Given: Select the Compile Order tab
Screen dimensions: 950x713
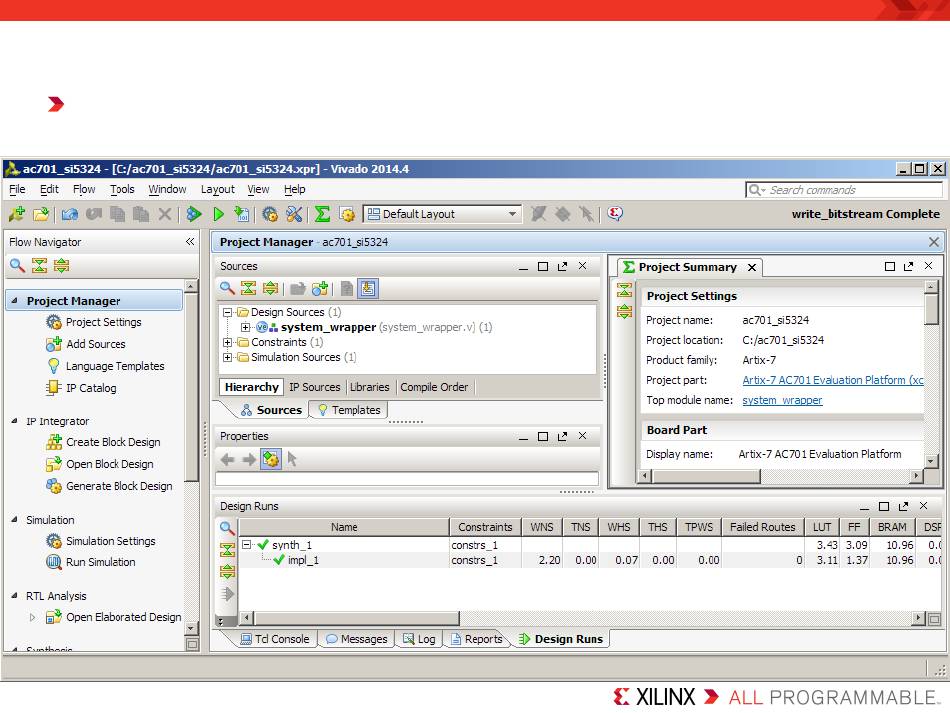Looking at the screenshot, I should tap(434, 387).
